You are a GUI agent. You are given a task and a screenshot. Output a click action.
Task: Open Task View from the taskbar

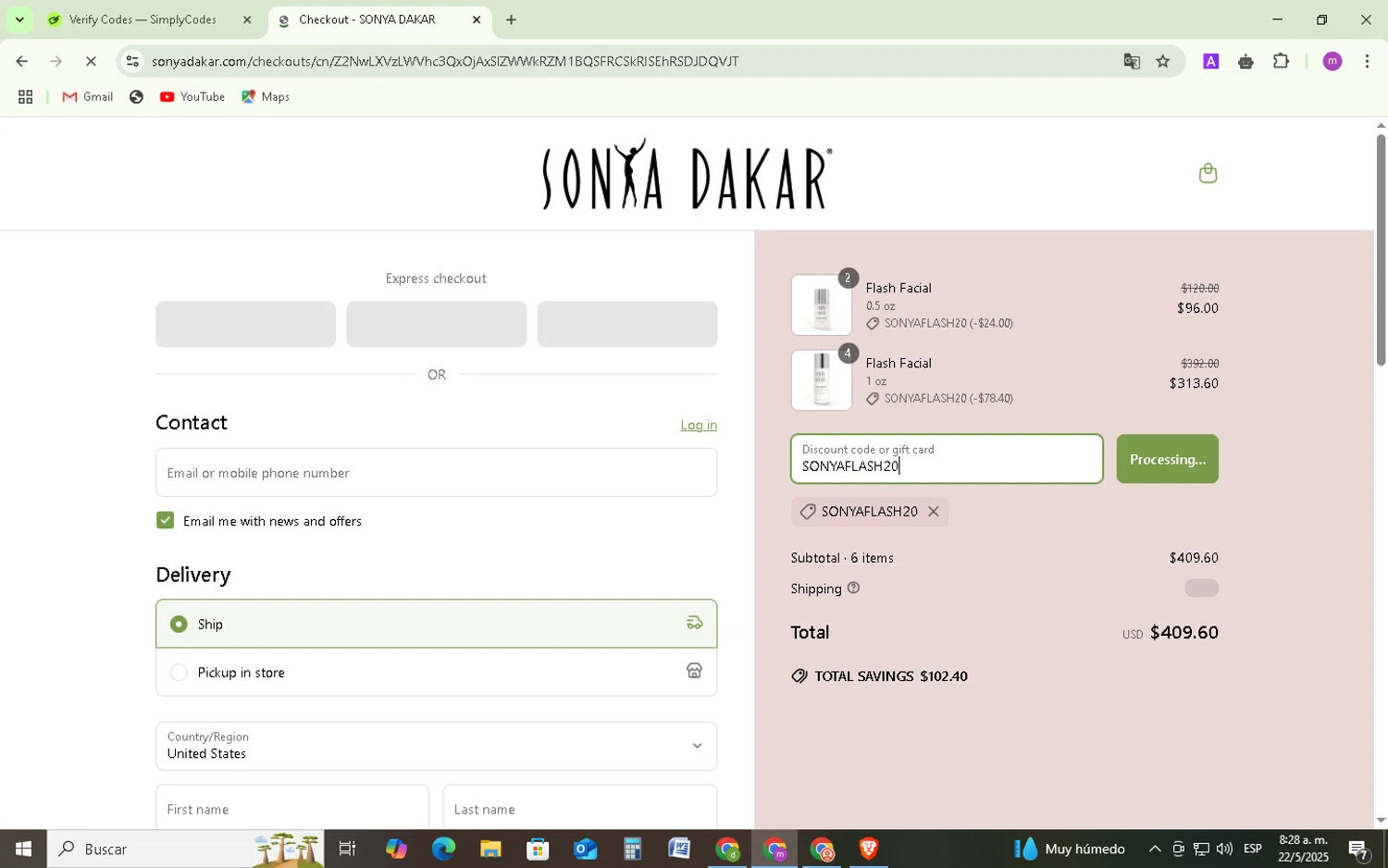(347, 849)
